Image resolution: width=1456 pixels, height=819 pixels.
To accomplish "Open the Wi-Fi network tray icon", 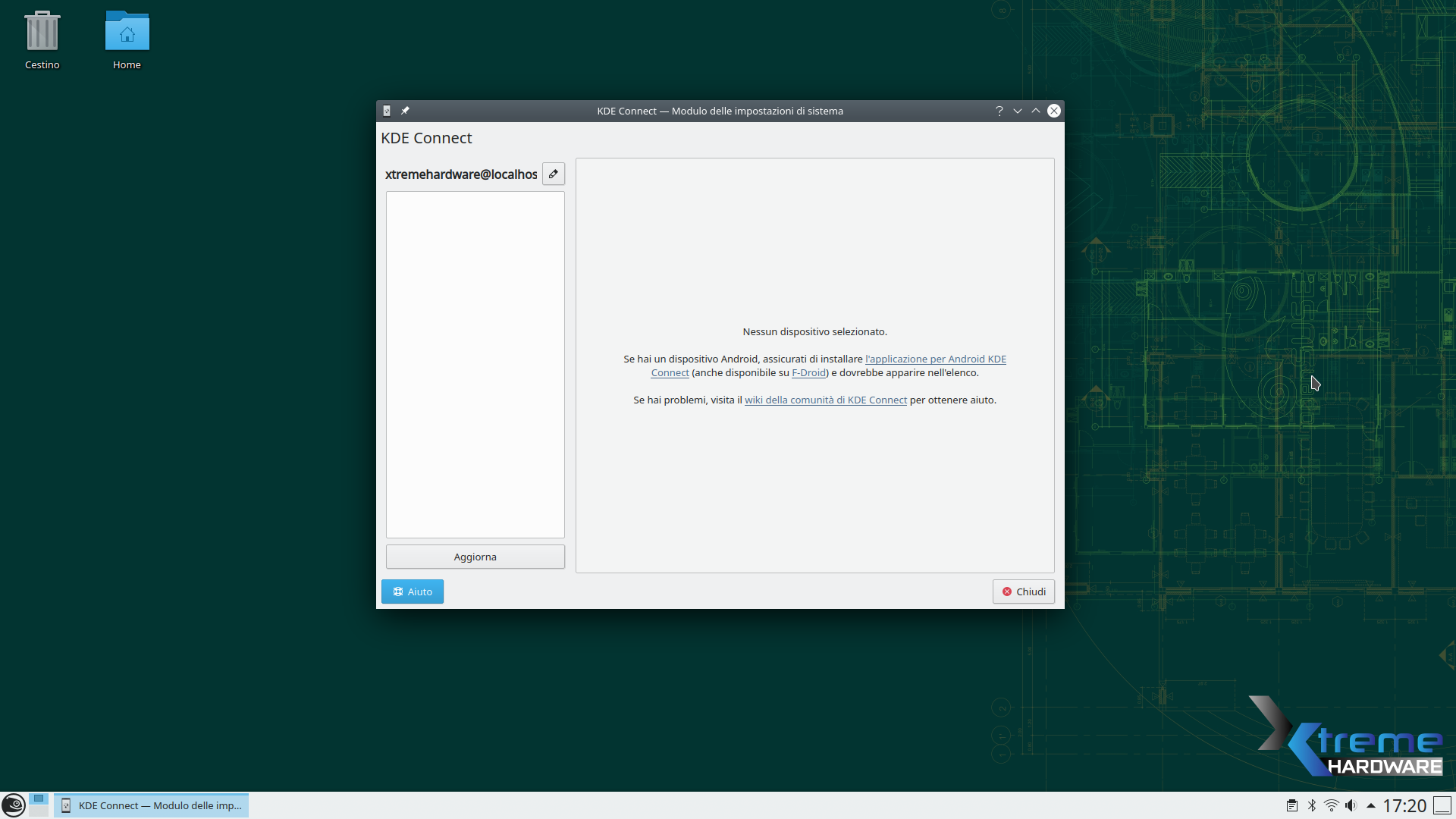I will [1332, 805].
